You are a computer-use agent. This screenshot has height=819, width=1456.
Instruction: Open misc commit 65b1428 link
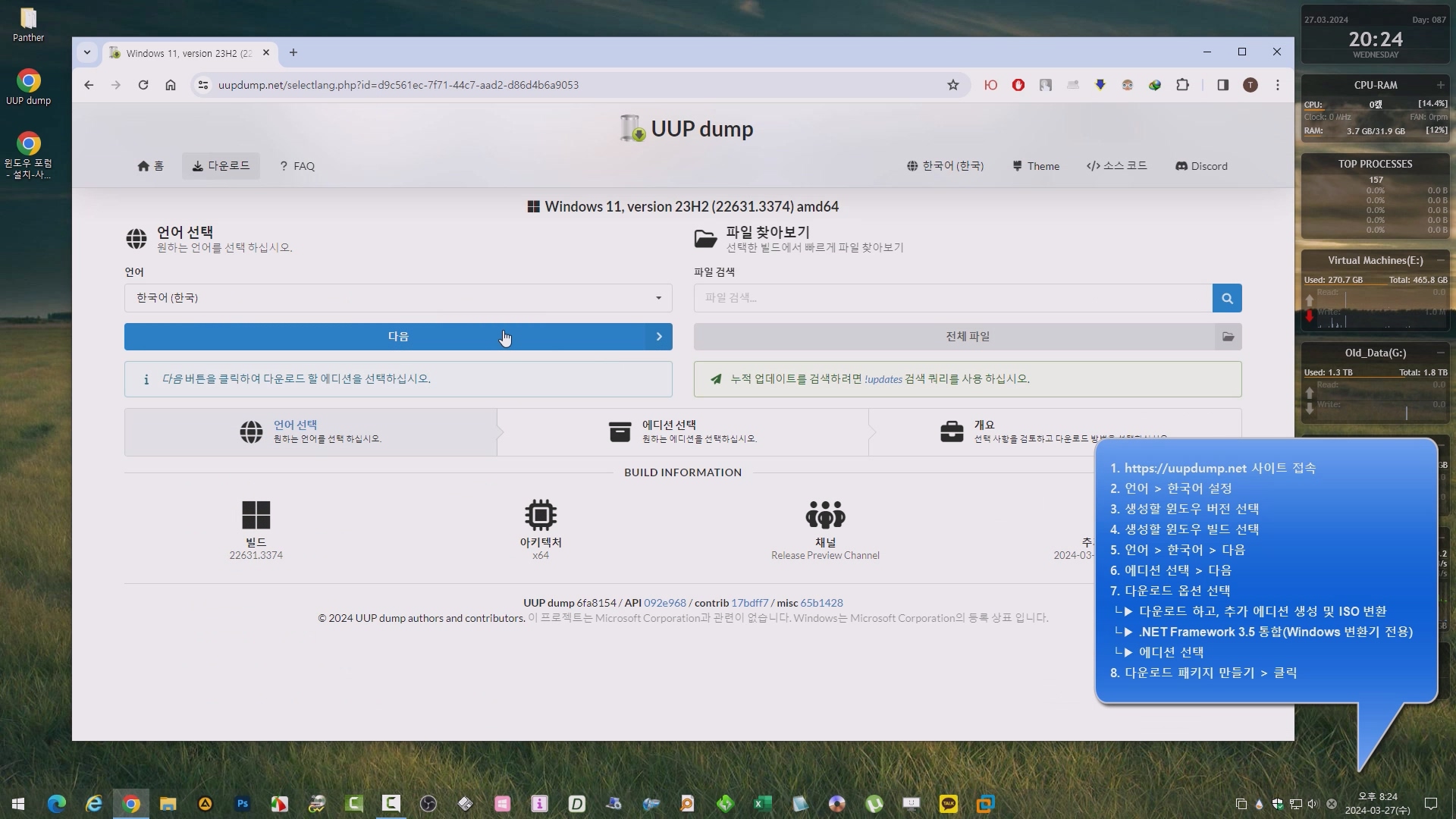[821, 603]
